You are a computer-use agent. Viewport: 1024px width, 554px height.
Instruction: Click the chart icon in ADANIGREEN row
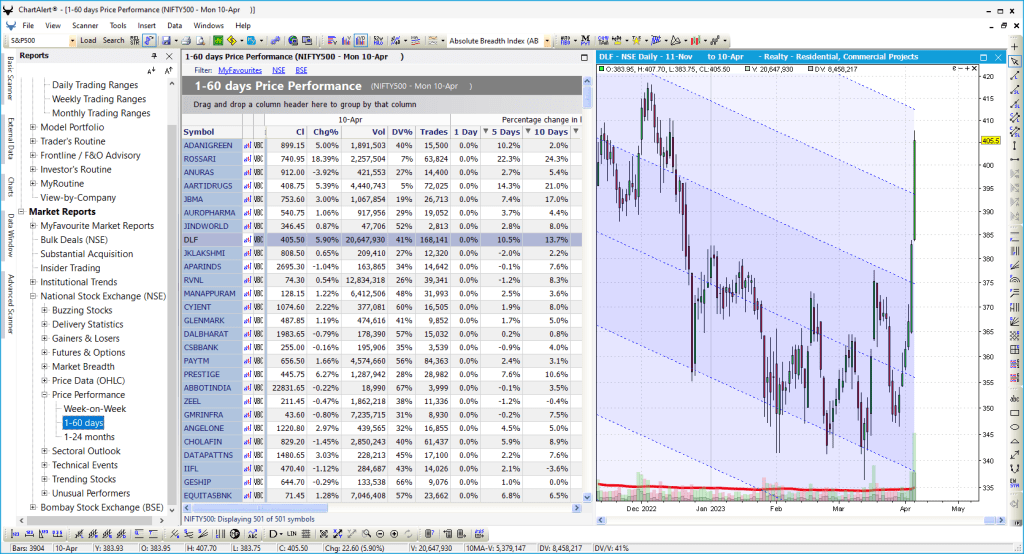point(248,145)
